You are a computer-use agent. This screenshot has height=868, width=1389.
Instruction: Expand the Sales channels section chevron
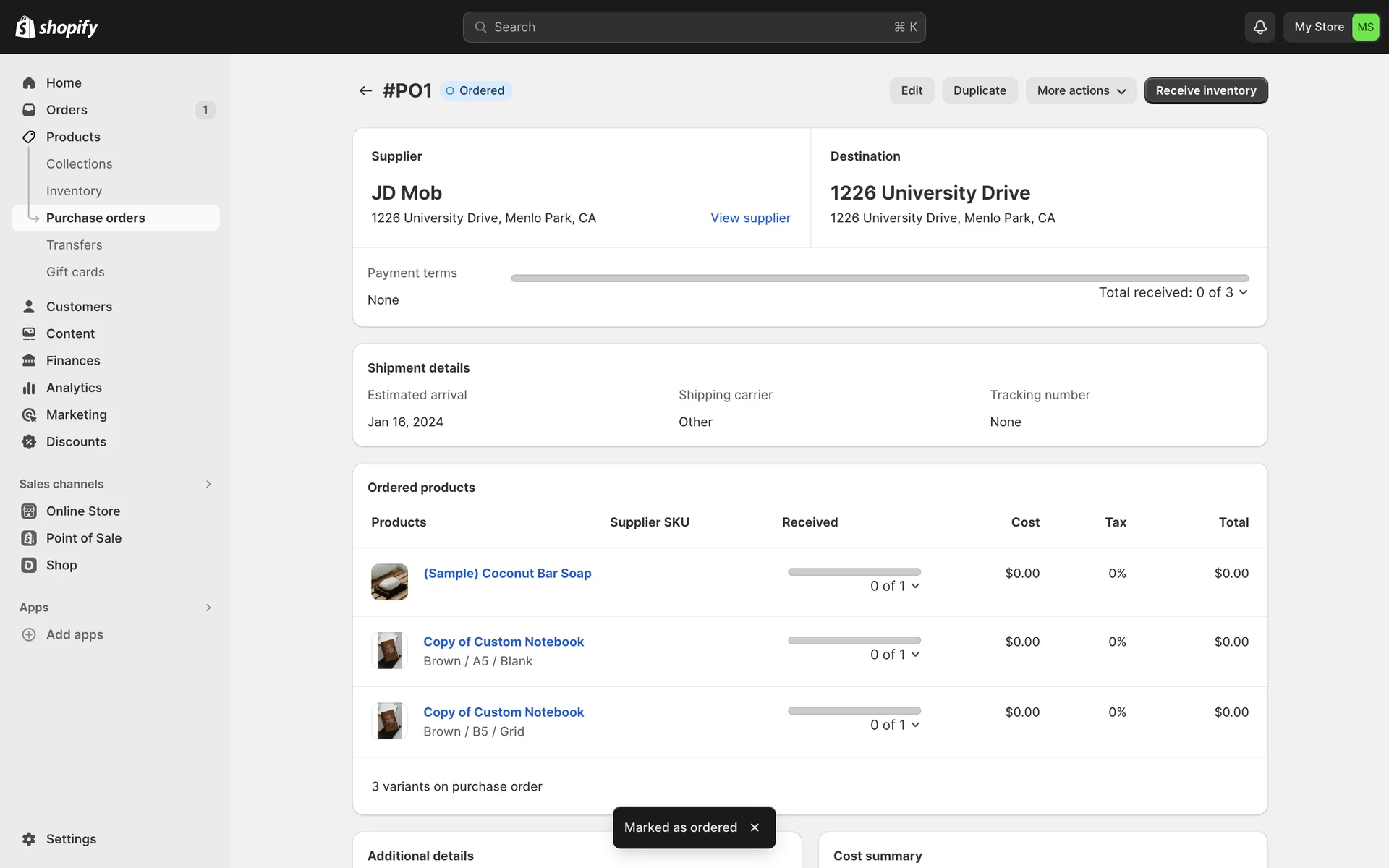(208, 484)
